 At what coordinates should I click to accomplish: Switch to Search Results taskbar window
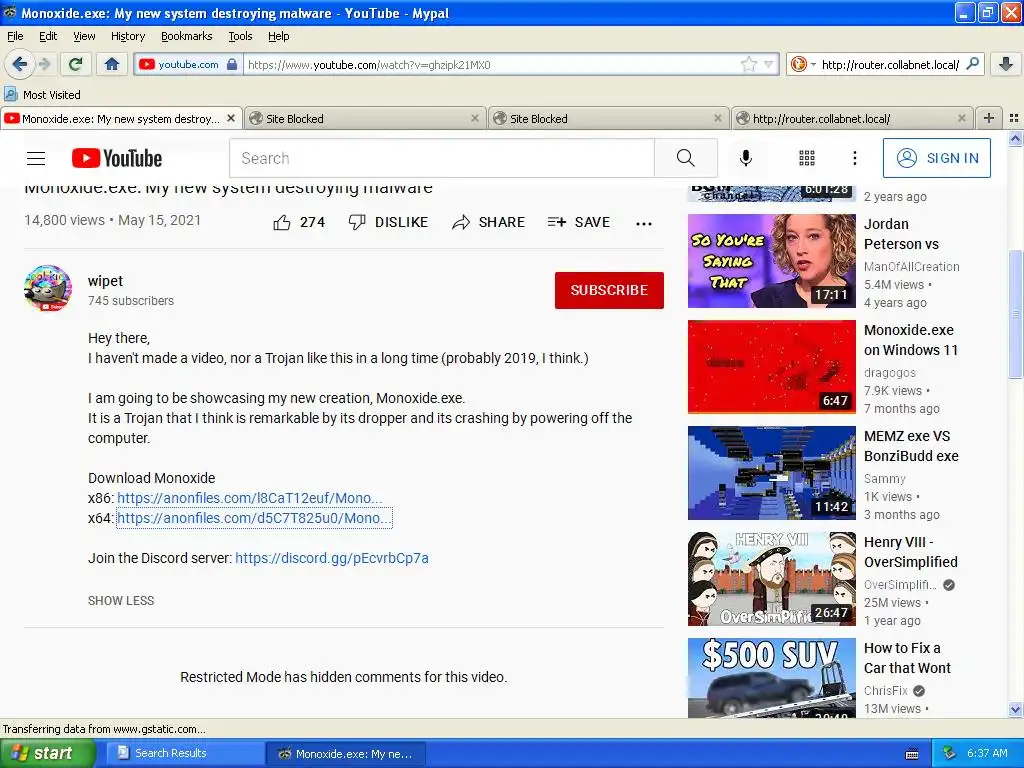click(x=184, y=753)
